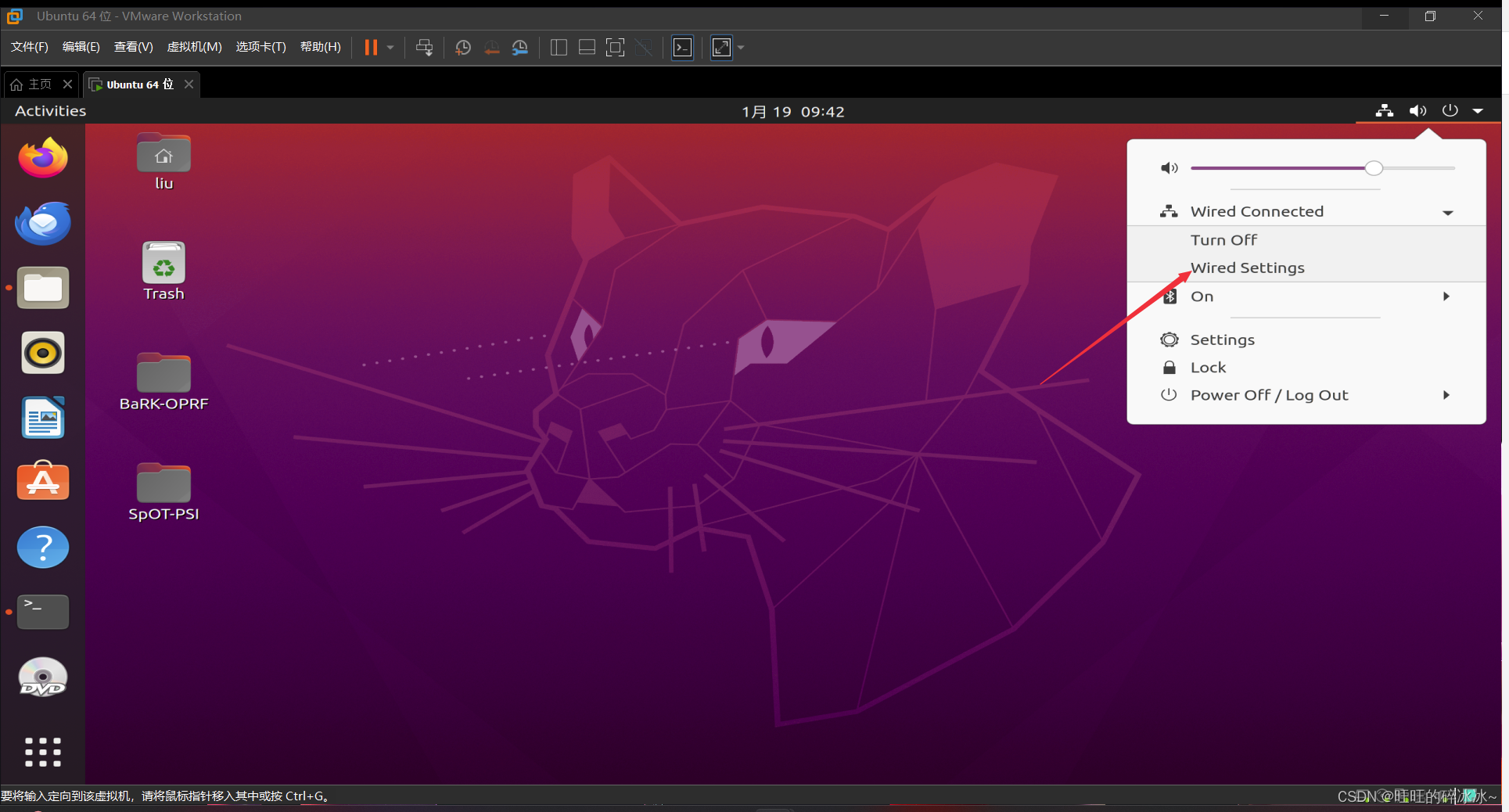Select the SpOT-PSI folder
Viewport: 1509px width, 812px height.
[163, 493]
